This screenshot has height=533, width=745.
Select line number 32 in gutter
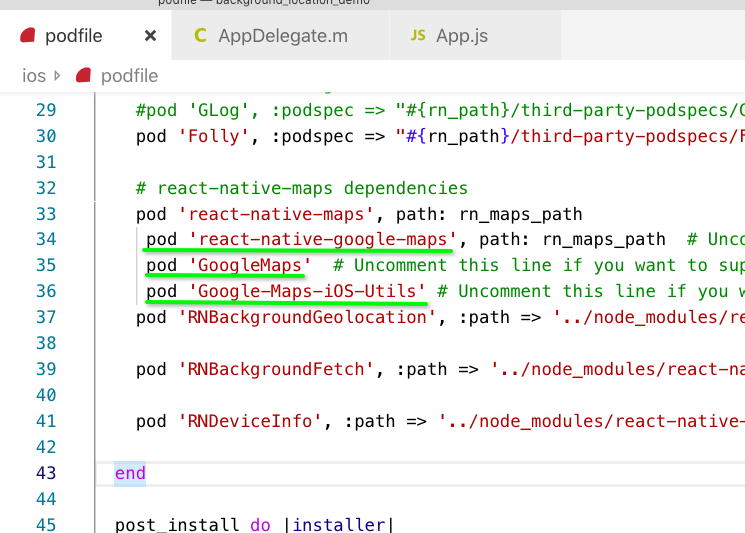point(46,188)
